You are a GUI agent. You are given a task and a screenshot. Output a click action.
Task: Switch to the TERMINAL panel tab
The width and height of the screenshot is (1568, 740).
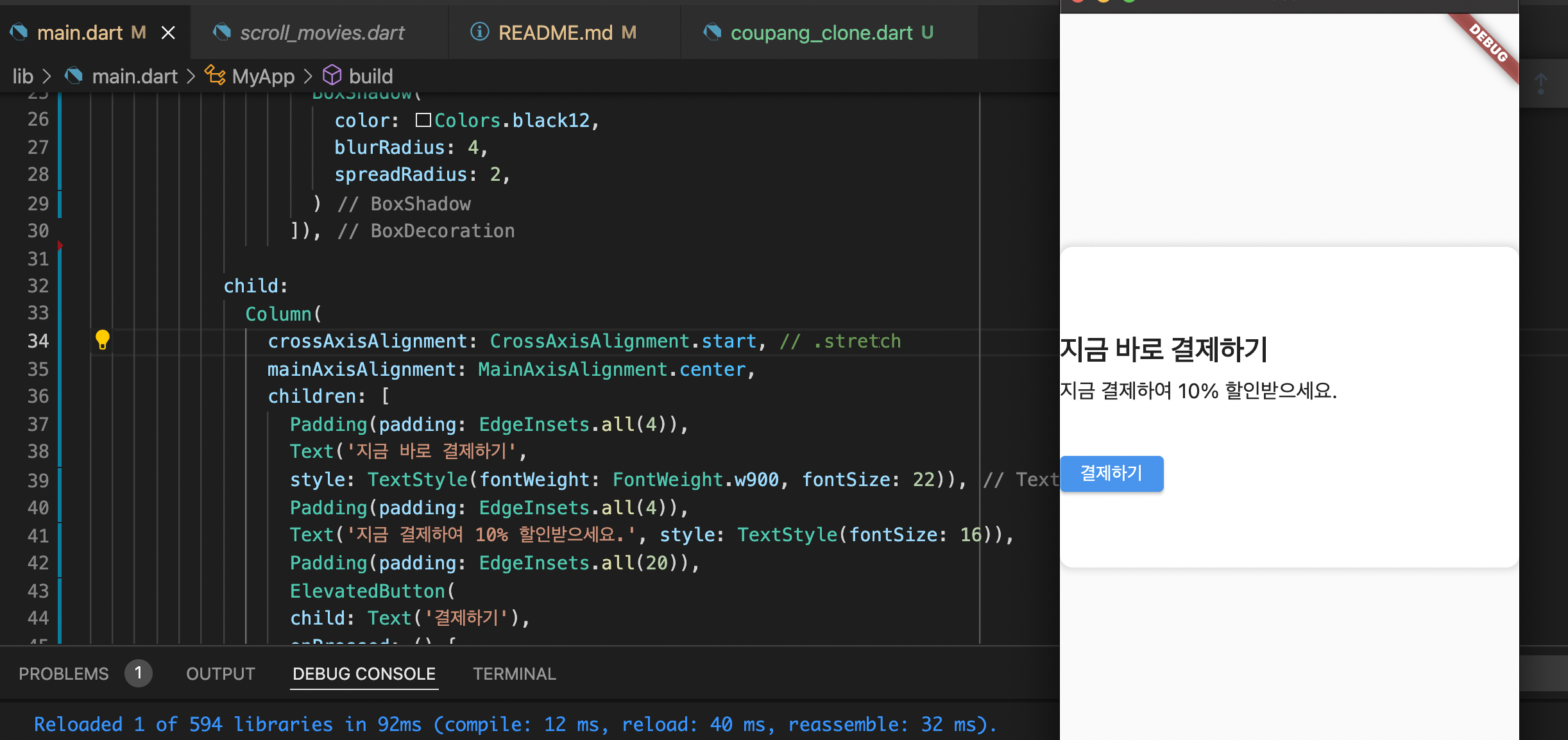click(x=514, y=674)
